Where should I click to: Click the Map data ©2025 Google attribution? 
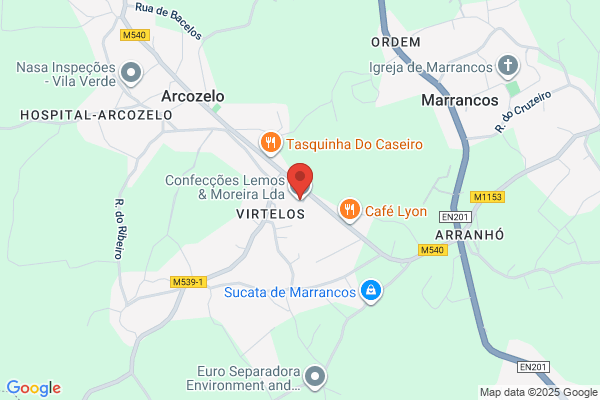click(538, 392)
